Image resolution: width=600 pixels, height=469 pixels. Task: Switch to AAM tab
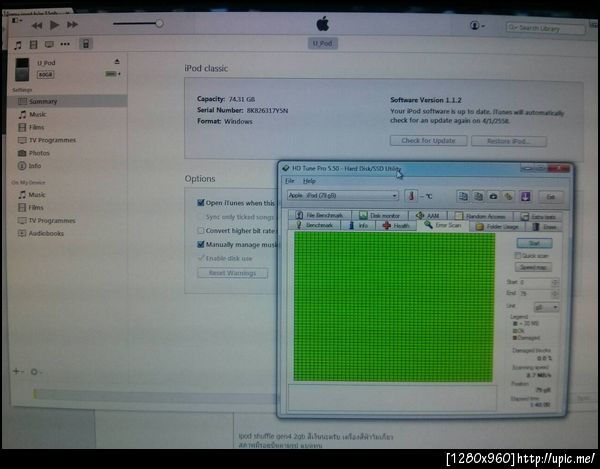(427, 216)
